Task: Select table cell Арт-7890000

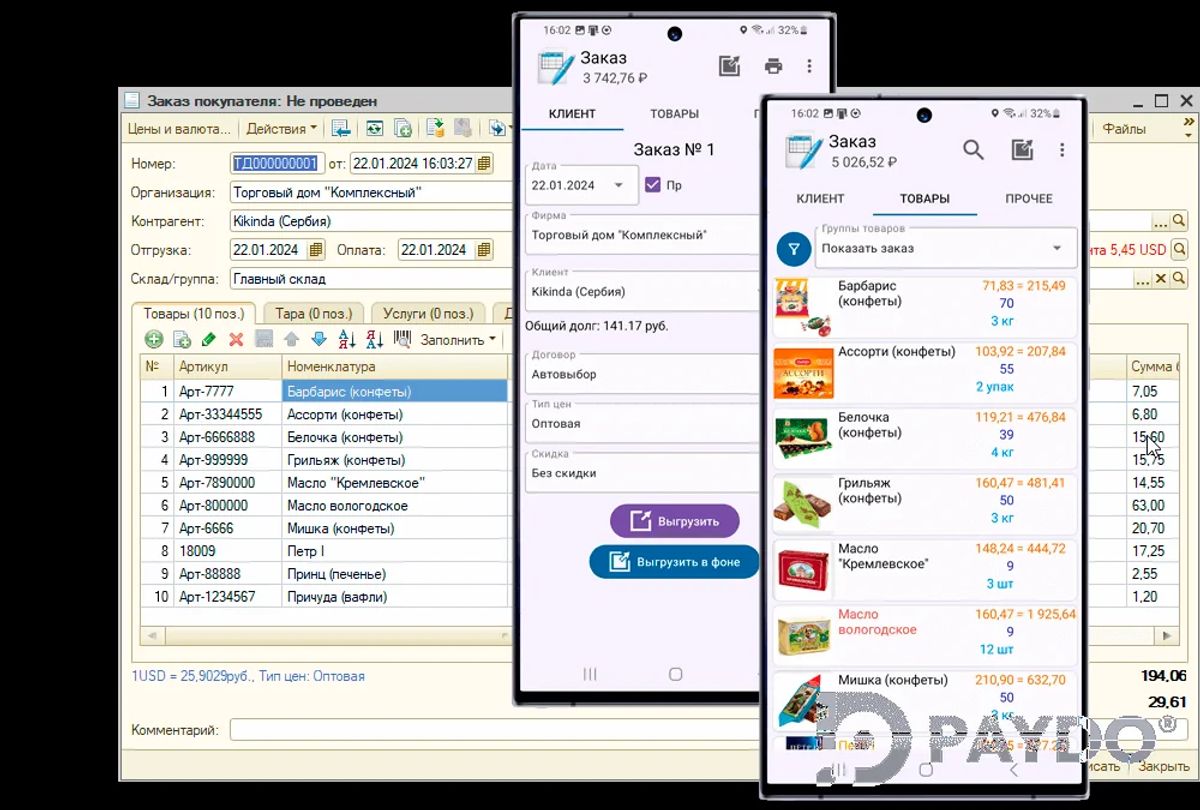Action: tap(228, 482)
